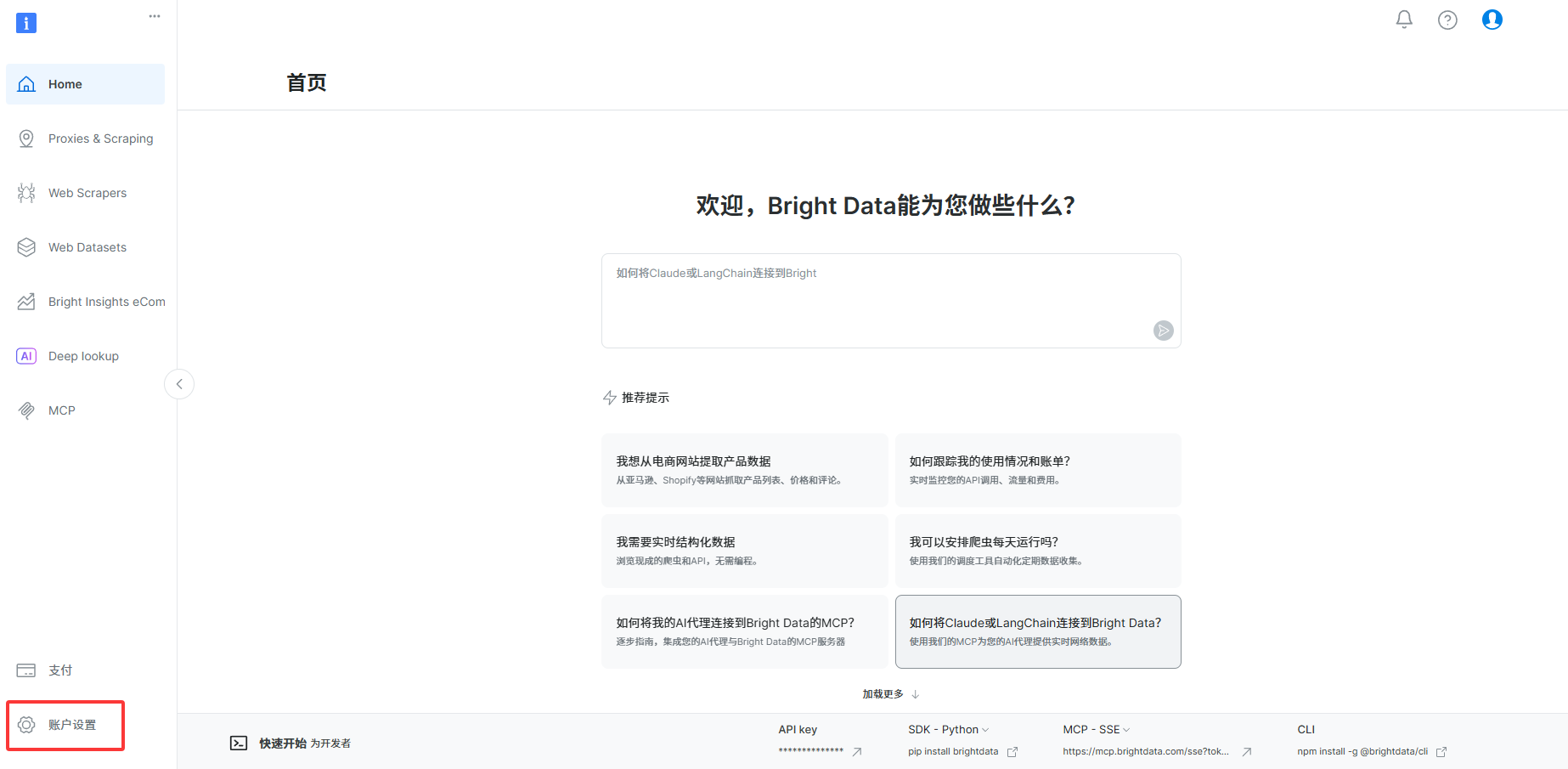Open the notifications bell
The image size is (1568, 769).
1404,20
